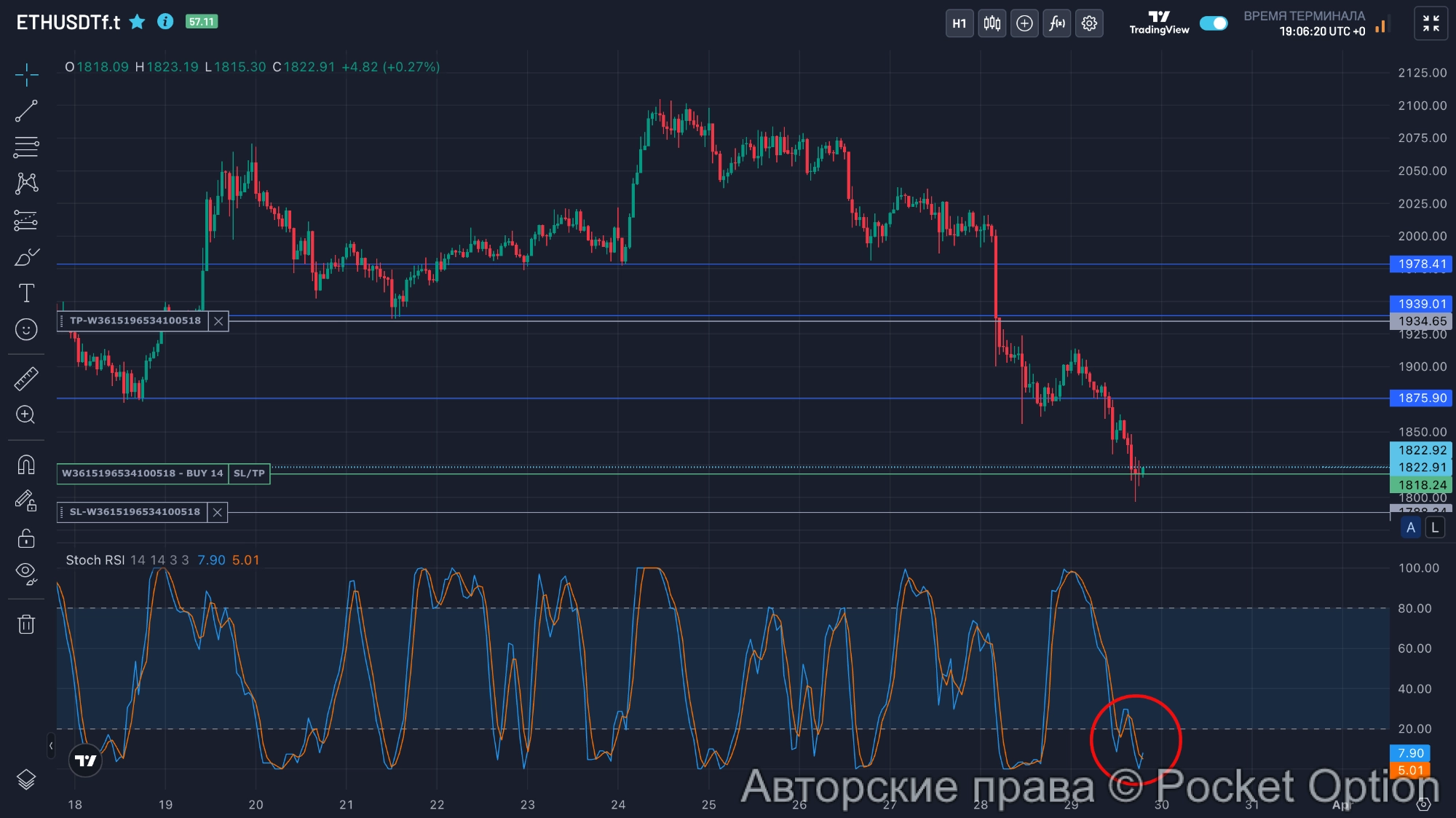1456x818 pixels.
Task: Select the text annotation tool
Action: (26, 293)
